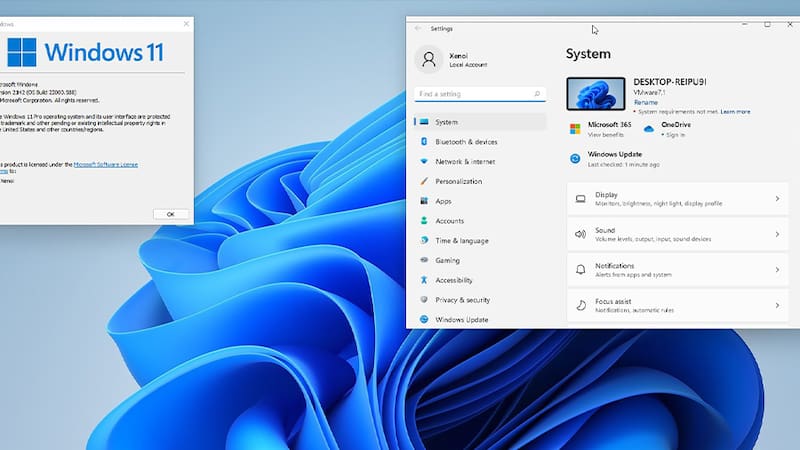Image resolution: width=800 pixels, height=450 pixels.
Task: Open the Apps section in the sidebar
Action: coord(443,202)
